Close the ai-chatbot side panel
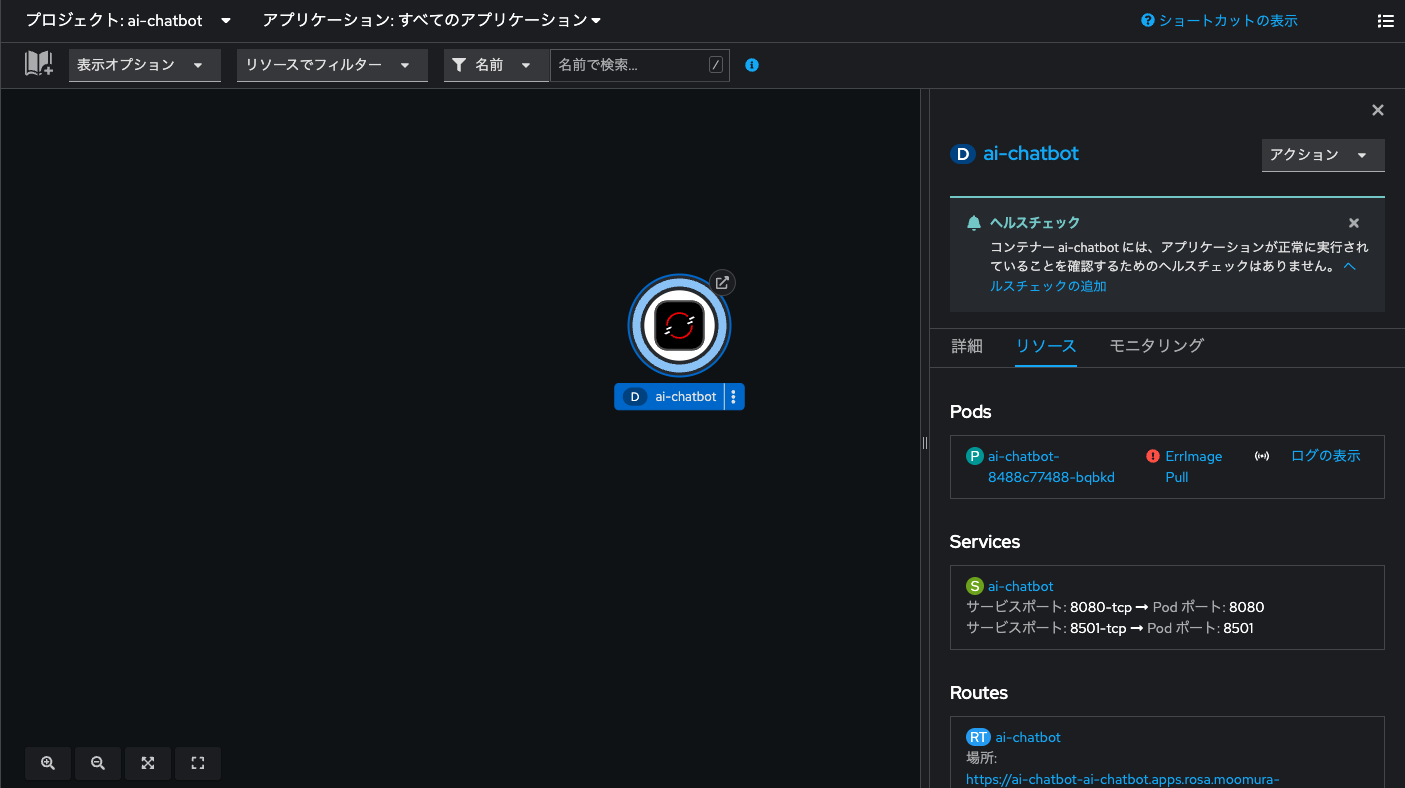Image resolution: width=1405 pixels, height=788 pixels. point(1378,110)
